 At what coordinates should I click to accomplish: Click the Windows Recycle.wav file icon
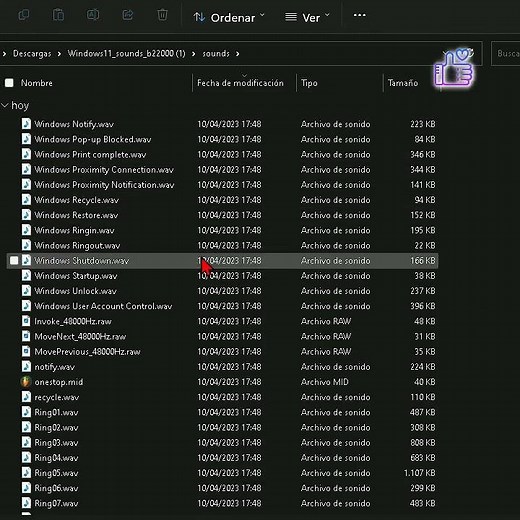coord(26,199)
